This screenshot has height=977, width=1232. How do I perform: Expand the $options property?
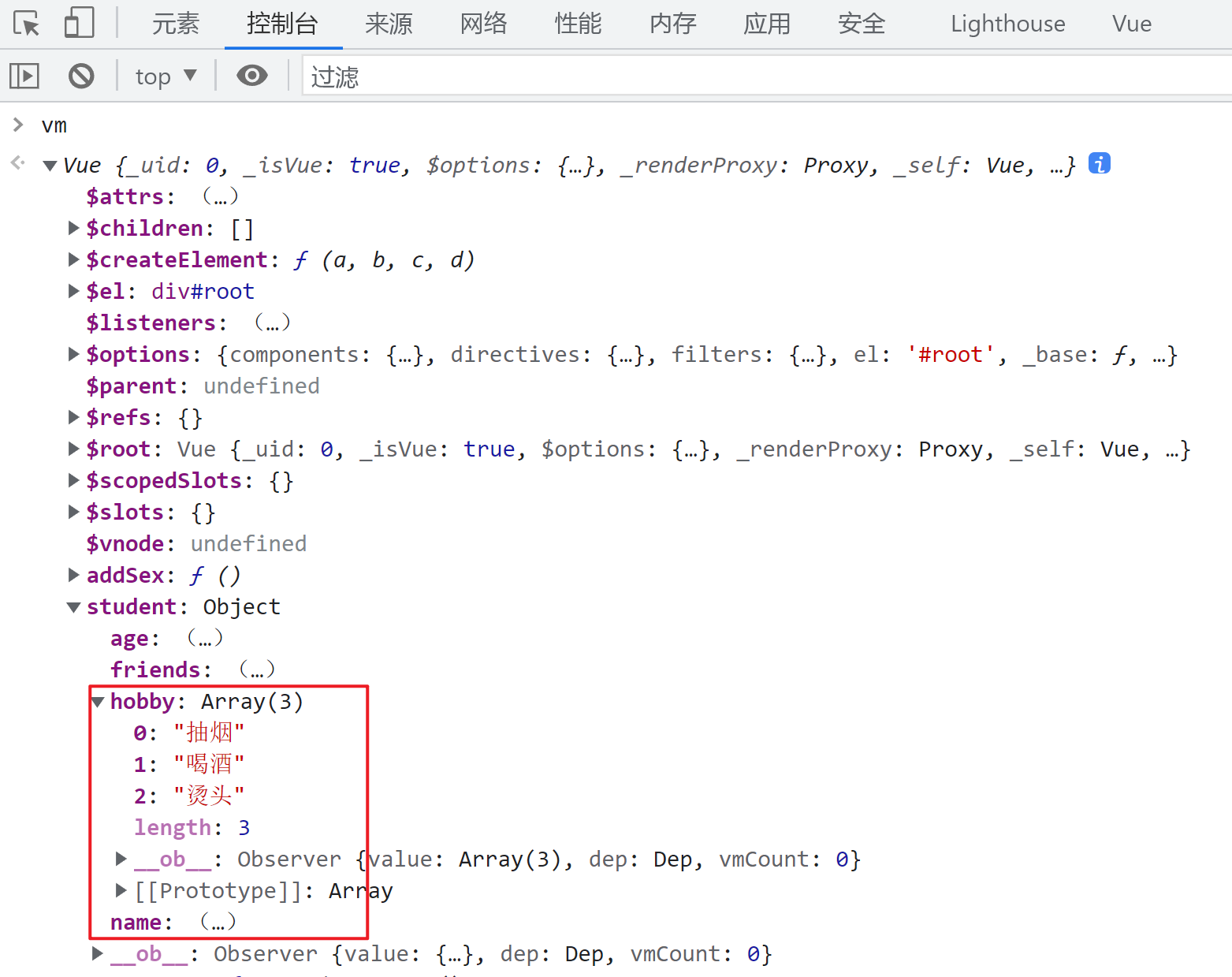click(x=74, y=354)
